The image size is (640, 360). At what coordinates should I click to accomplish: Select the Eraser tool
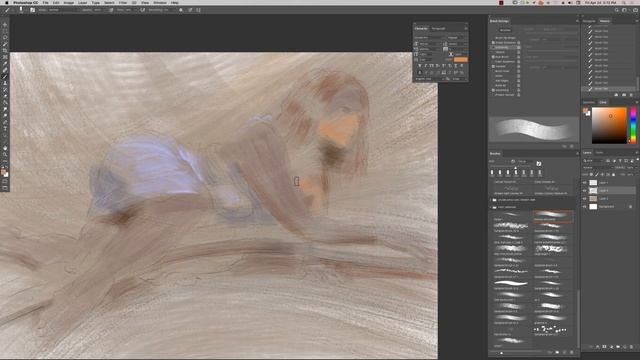click(x=5, y=96)
